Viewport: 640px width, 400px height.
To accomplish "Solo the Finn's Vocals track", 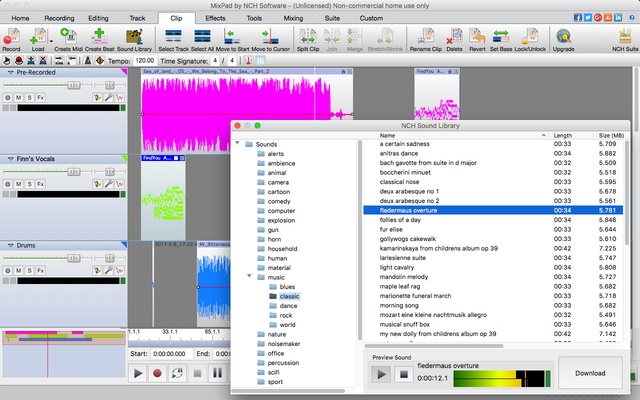I will click(x=29, y=184).
